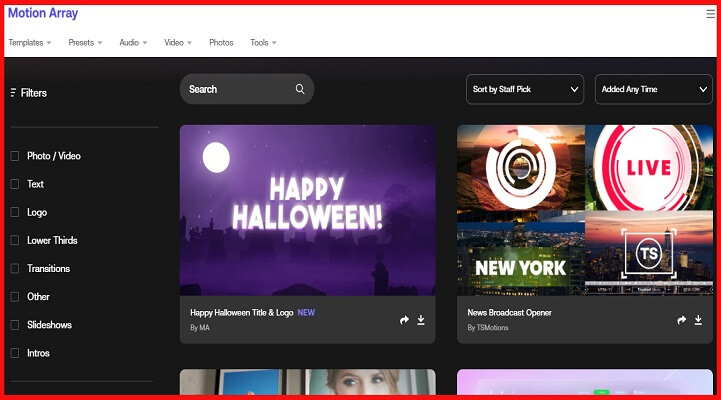
Task: Open the hamburger menu icon
Action: [x=710, y=14]
